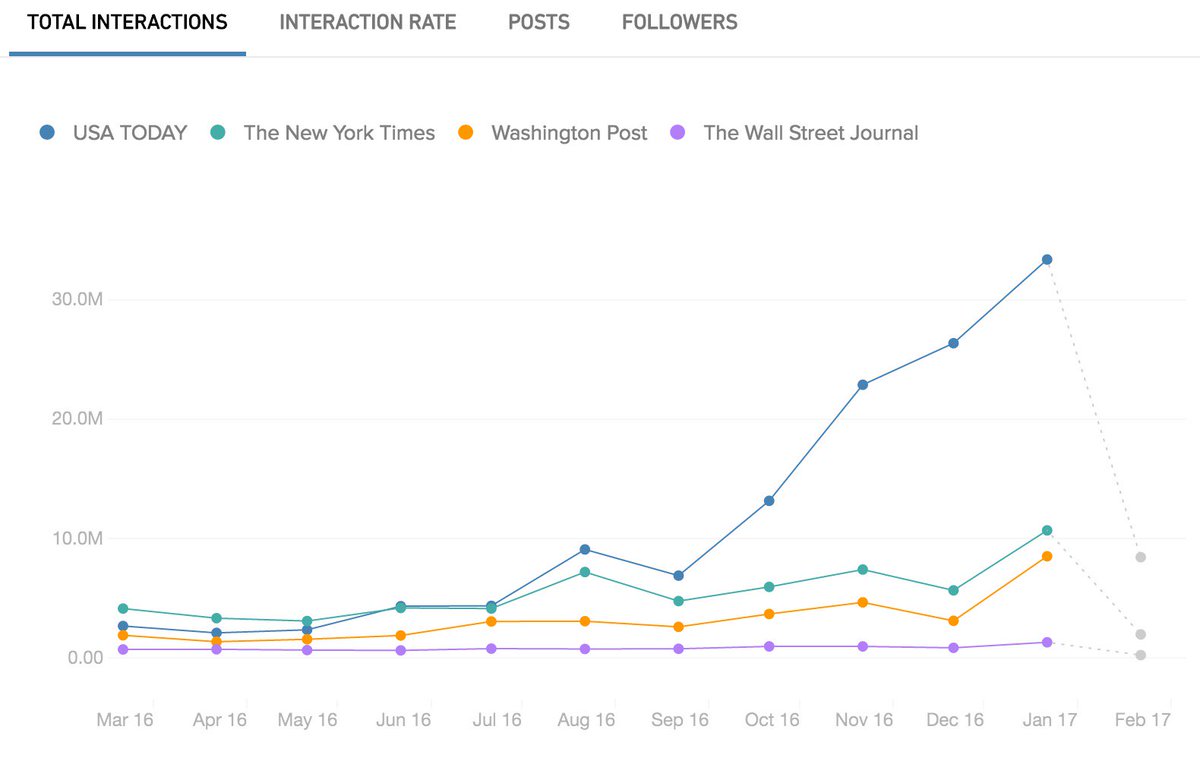Select the middle gray Feb 17 projected point
Screen dimensions: 1200x758
(1140, 634)
